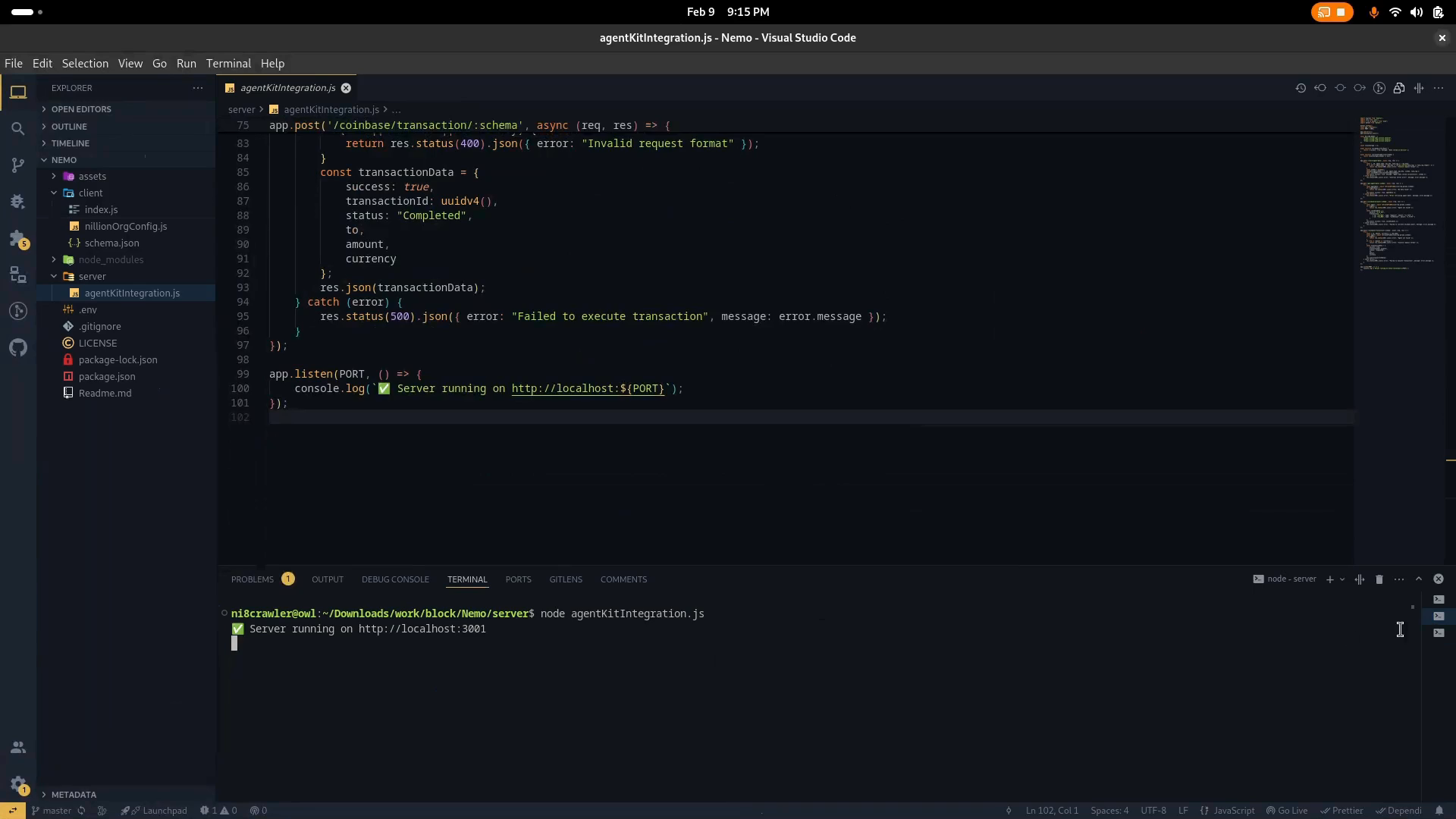
Task: Switch to DEBUG CONSOLE panel tab
Action: click(x=395, y=579)
